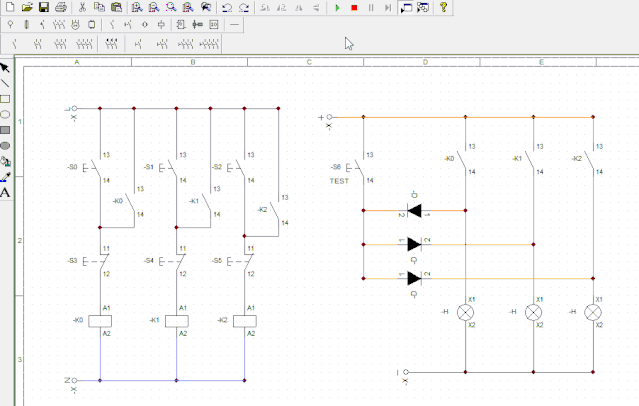Select the arrow pointer tool

pyautogui.click(x=5, y=68)
